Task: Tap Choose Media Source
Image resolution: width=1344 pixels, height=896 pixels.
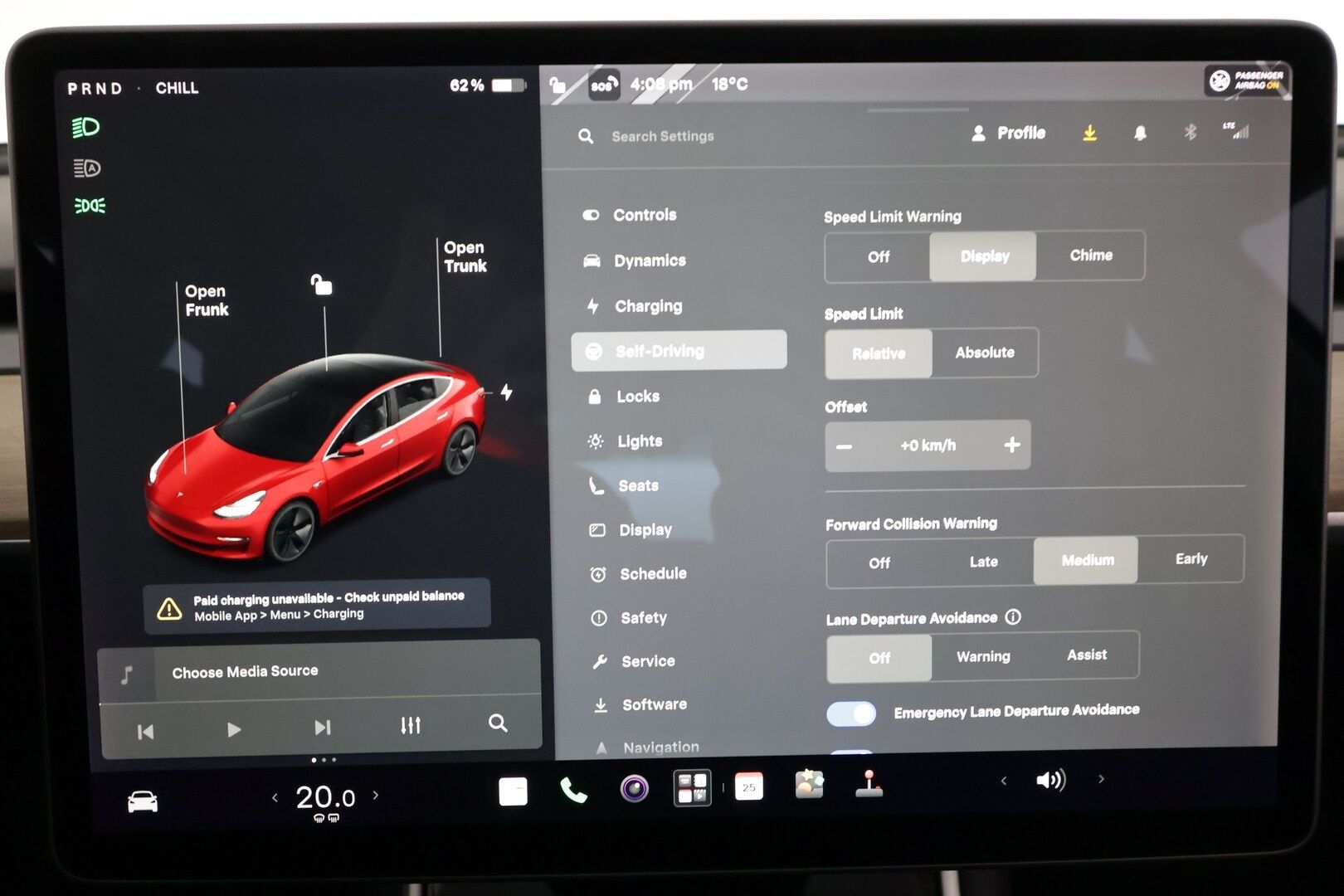Action: click(x=245, y=671)
